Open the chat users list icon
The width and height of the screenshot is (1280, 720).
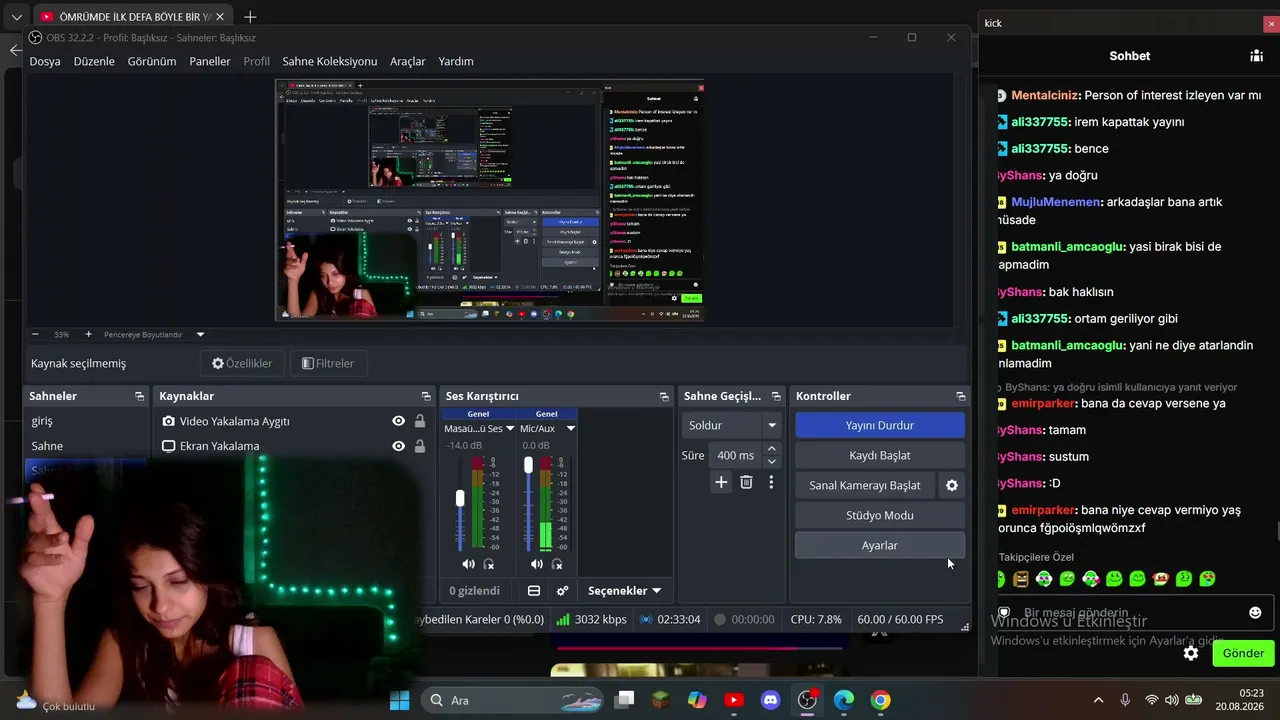[1256, 56]
